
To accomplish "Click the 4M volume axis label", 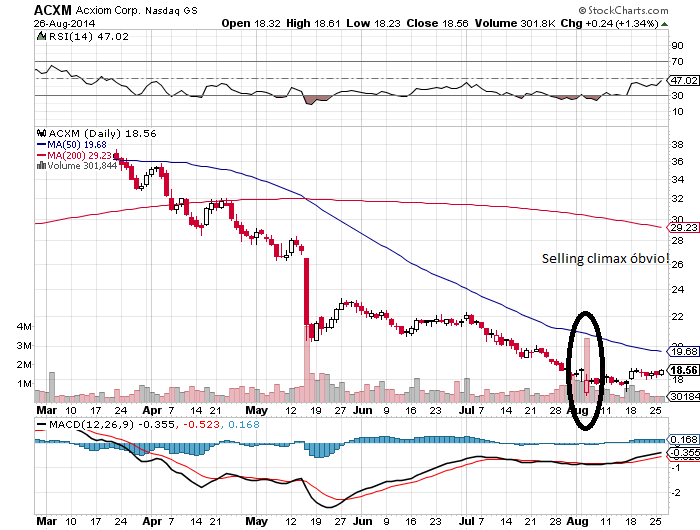I will click(25, 326).
